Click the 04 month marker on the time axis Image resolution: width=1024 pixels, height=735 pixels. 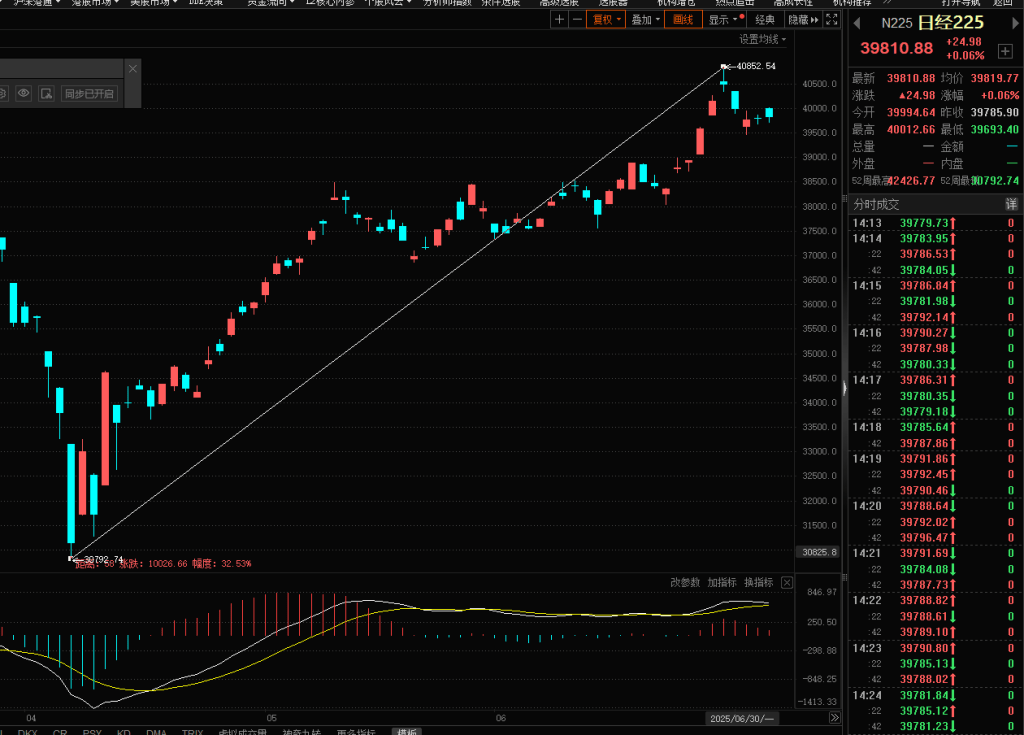(x=31, y=718)
